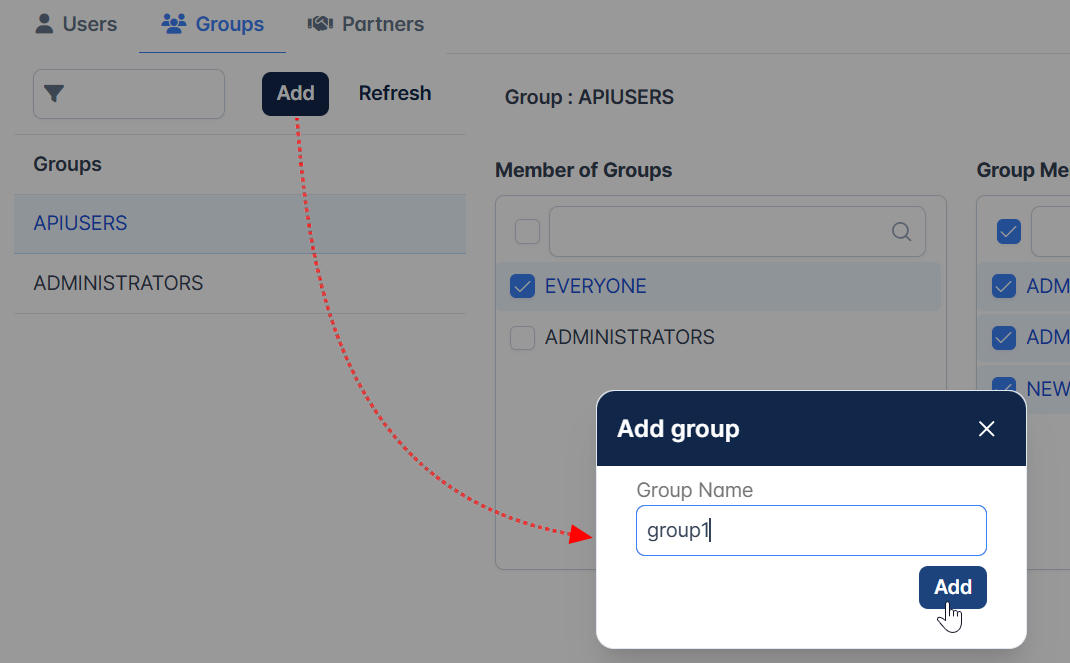Click the funnel filter icon

(54, 93)
